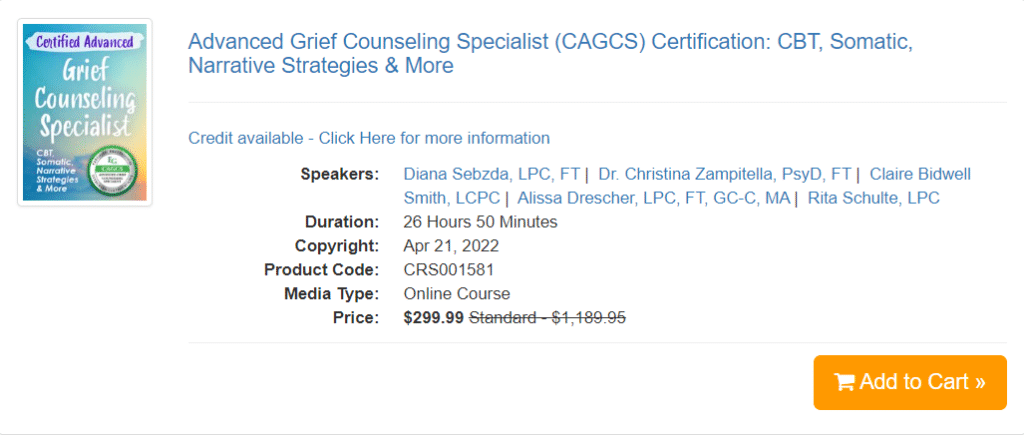1024x435 pixels.
Task: Click the $299.99 sale price
Action: 433,318
